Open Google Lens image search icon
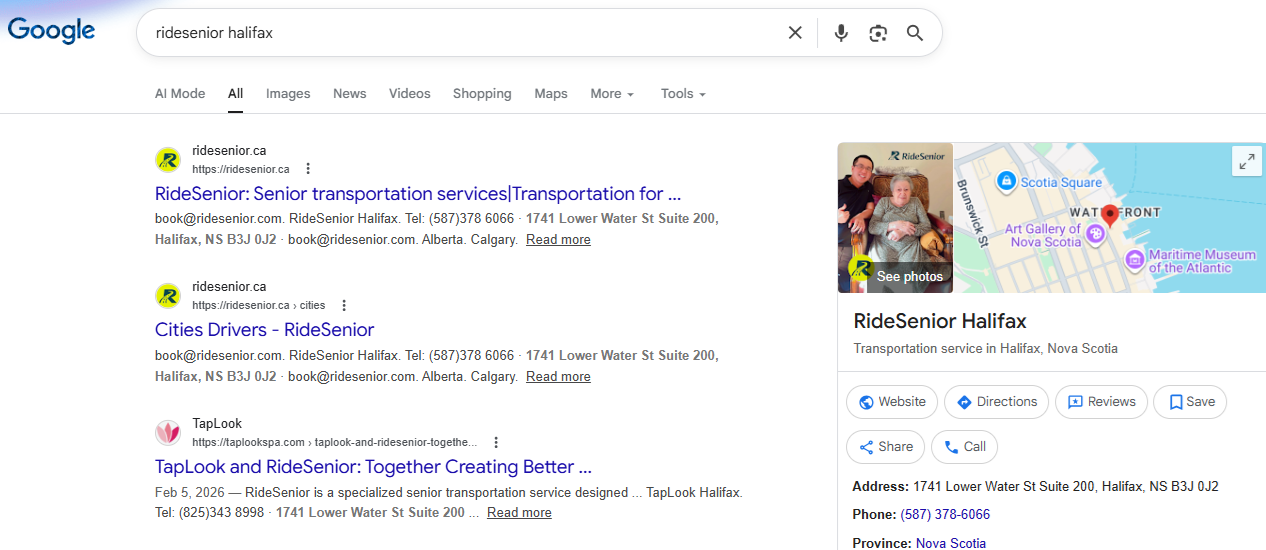This screenshot has height=550, width=1266. (x=878, y=33)
